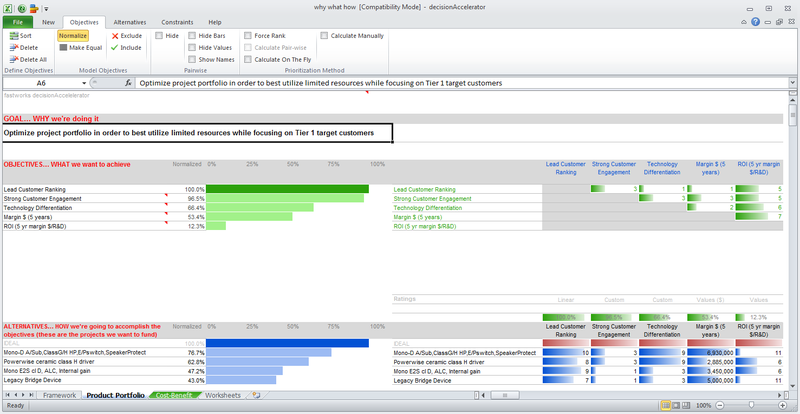Enable the Force Rank checkbox

pyautogui.click(x=248, y=36)
